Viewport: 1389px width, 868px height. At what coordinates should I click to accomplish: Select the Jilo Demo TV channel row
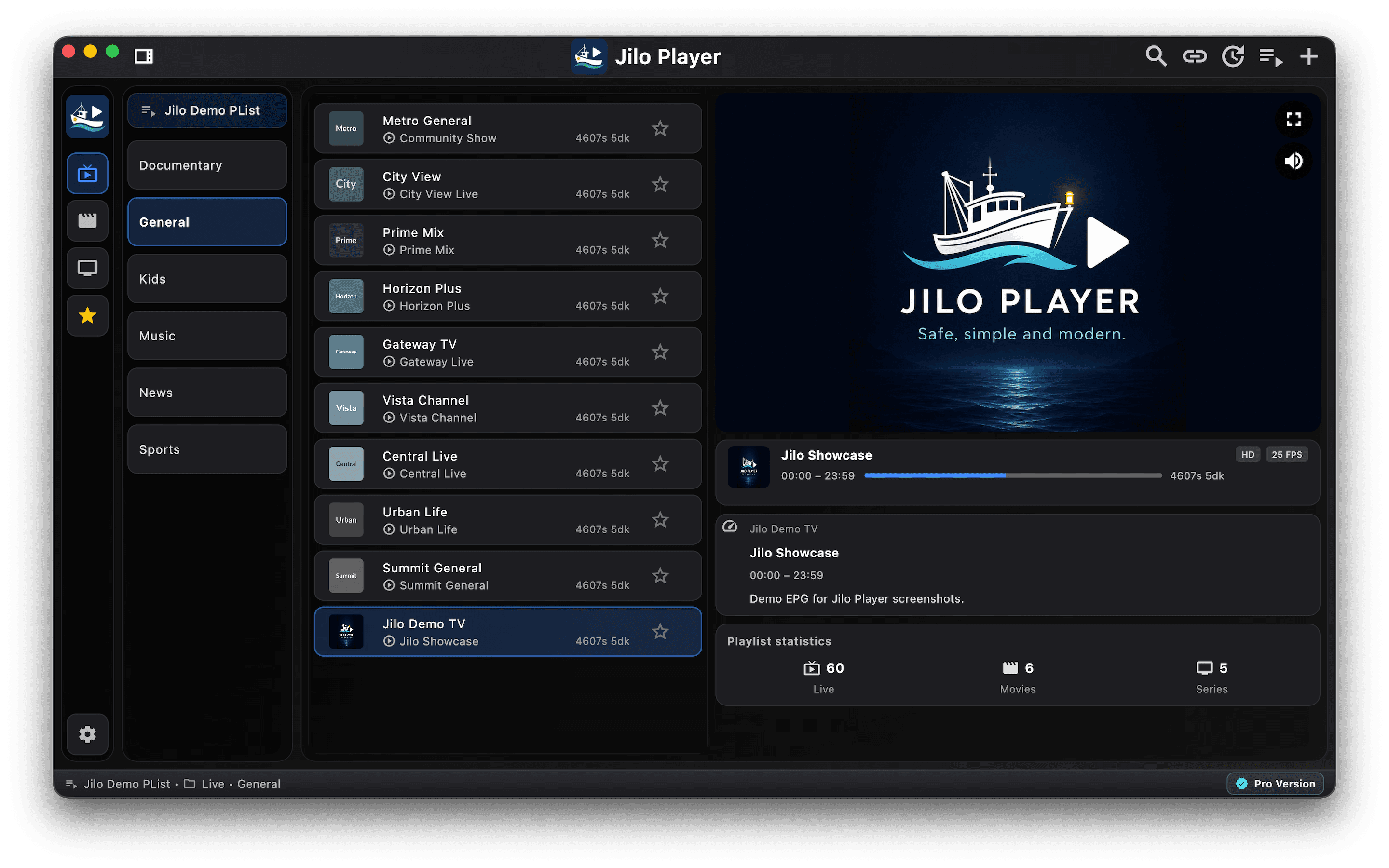click(x=508, y=632)
